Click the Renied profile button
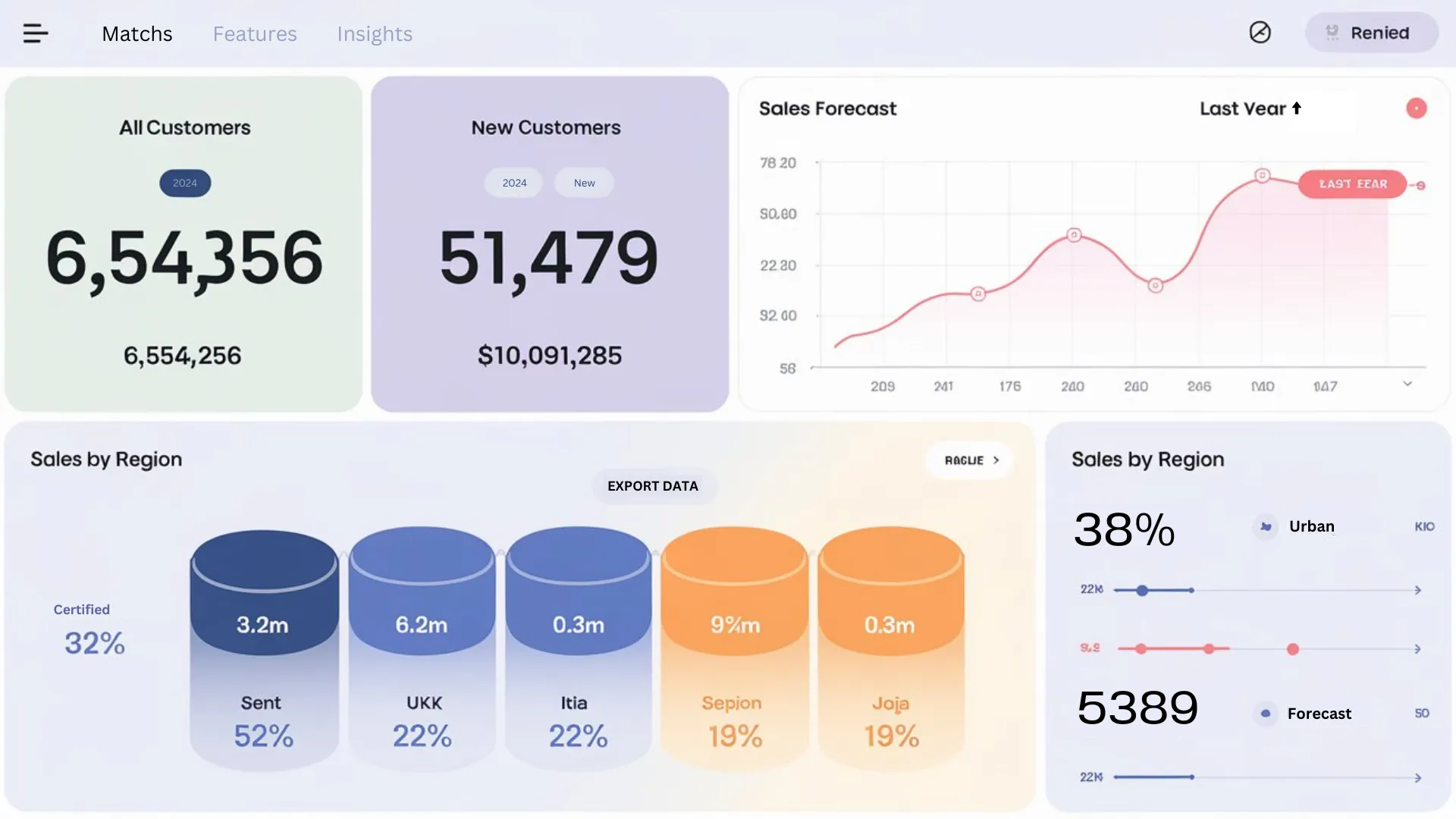 click(x=1370, y=33)
